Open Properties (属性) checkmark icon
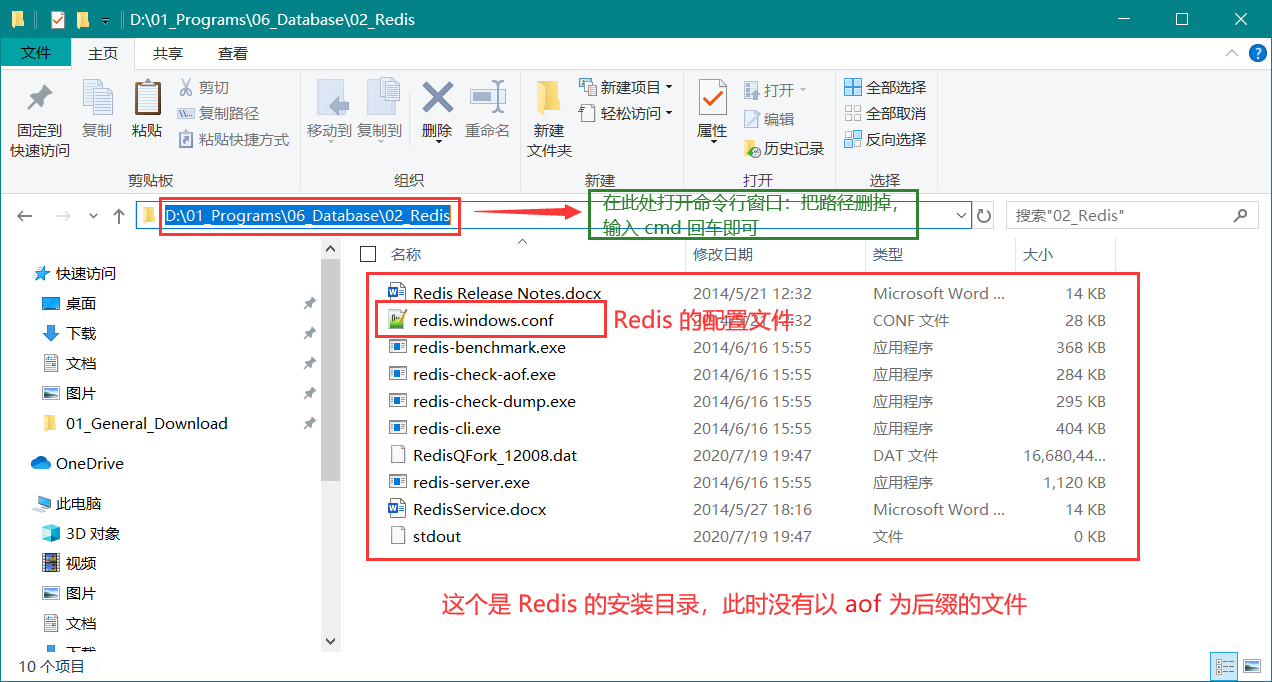The image size is (1272, 682). 712,100
